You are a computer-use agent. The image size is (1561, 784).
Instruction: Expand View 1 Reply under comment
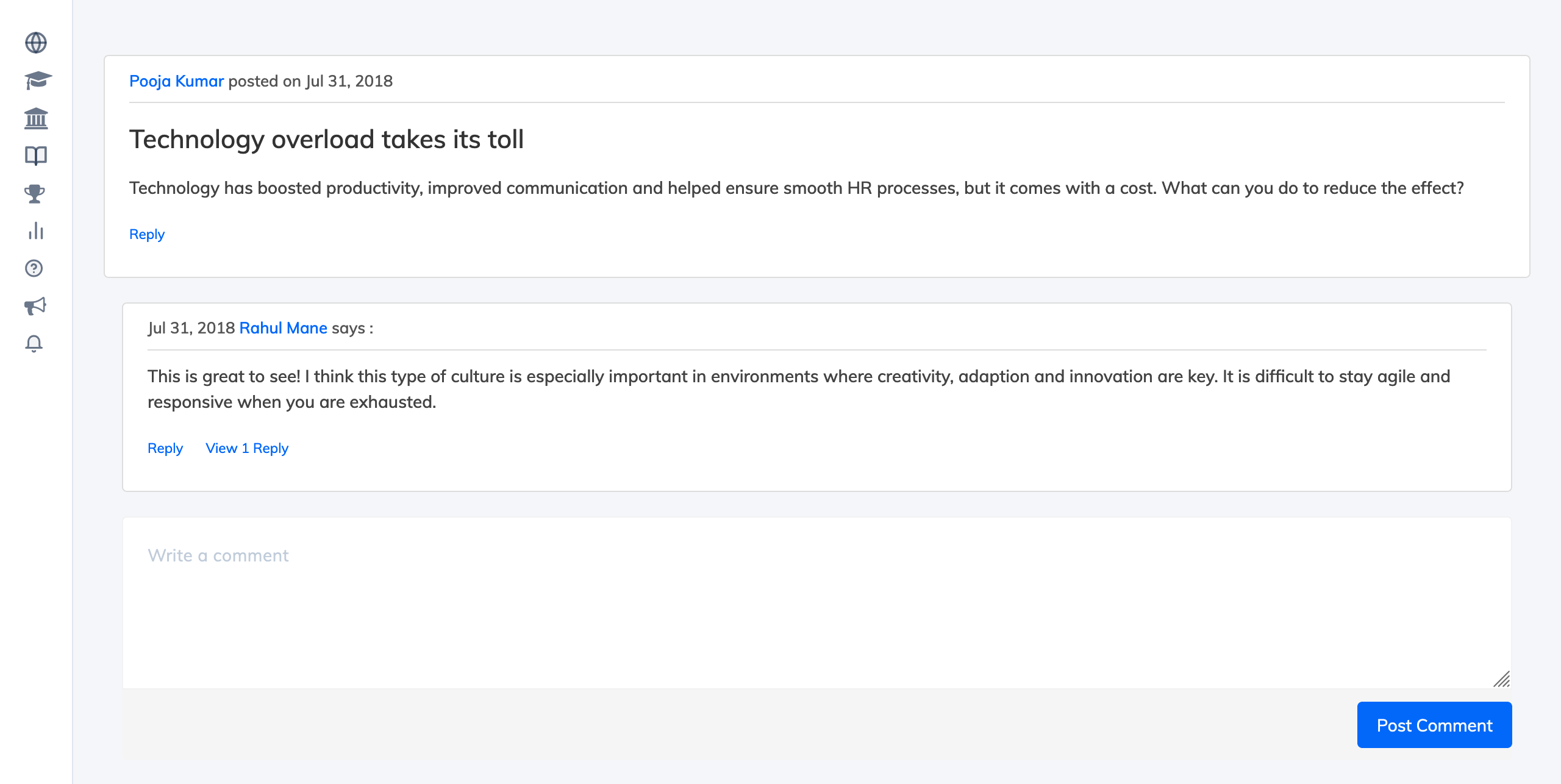click(x=247, y=448)
